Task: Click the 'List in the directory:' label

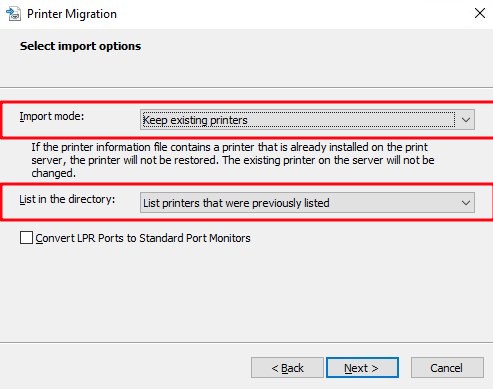Action: 67,199
